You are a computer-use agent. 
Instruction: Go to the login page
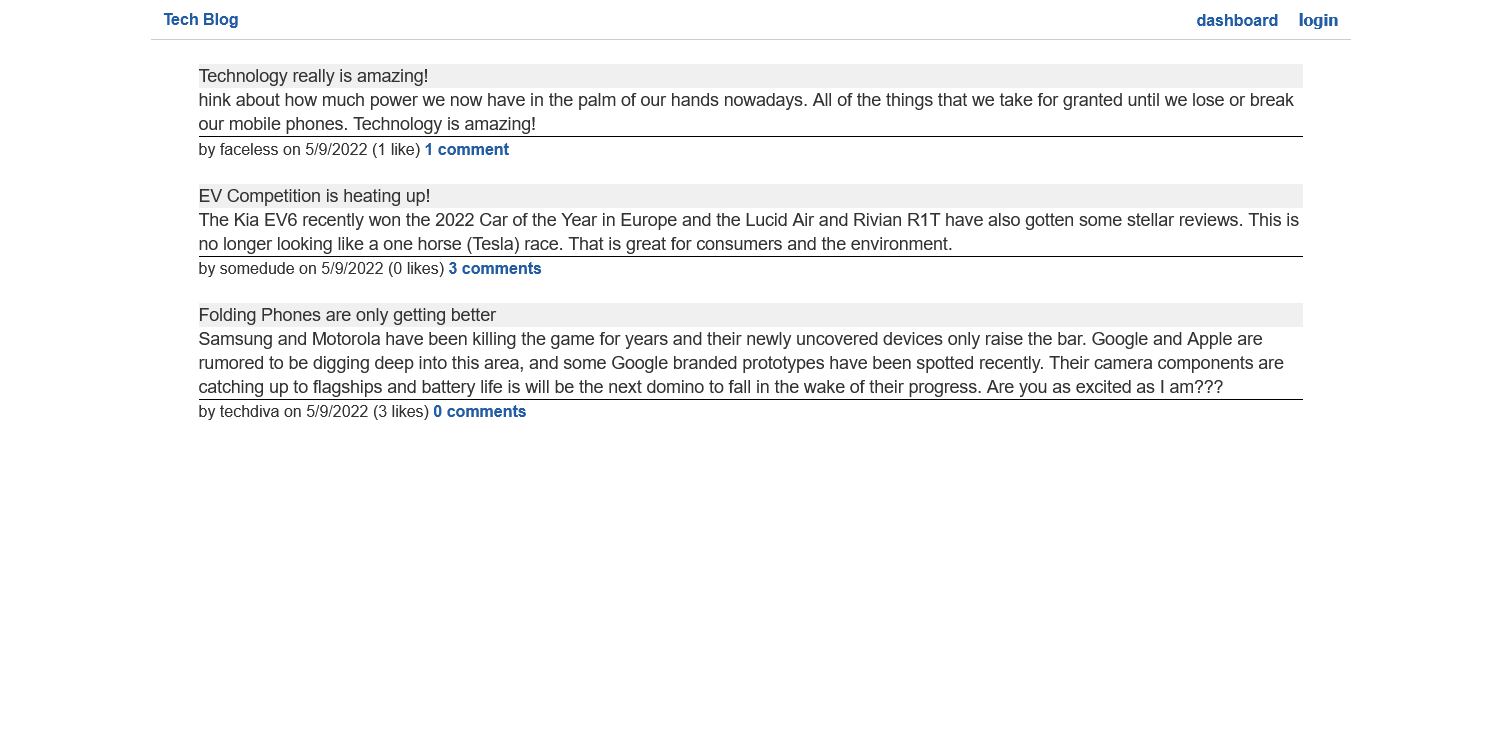tap(1318, 21)
